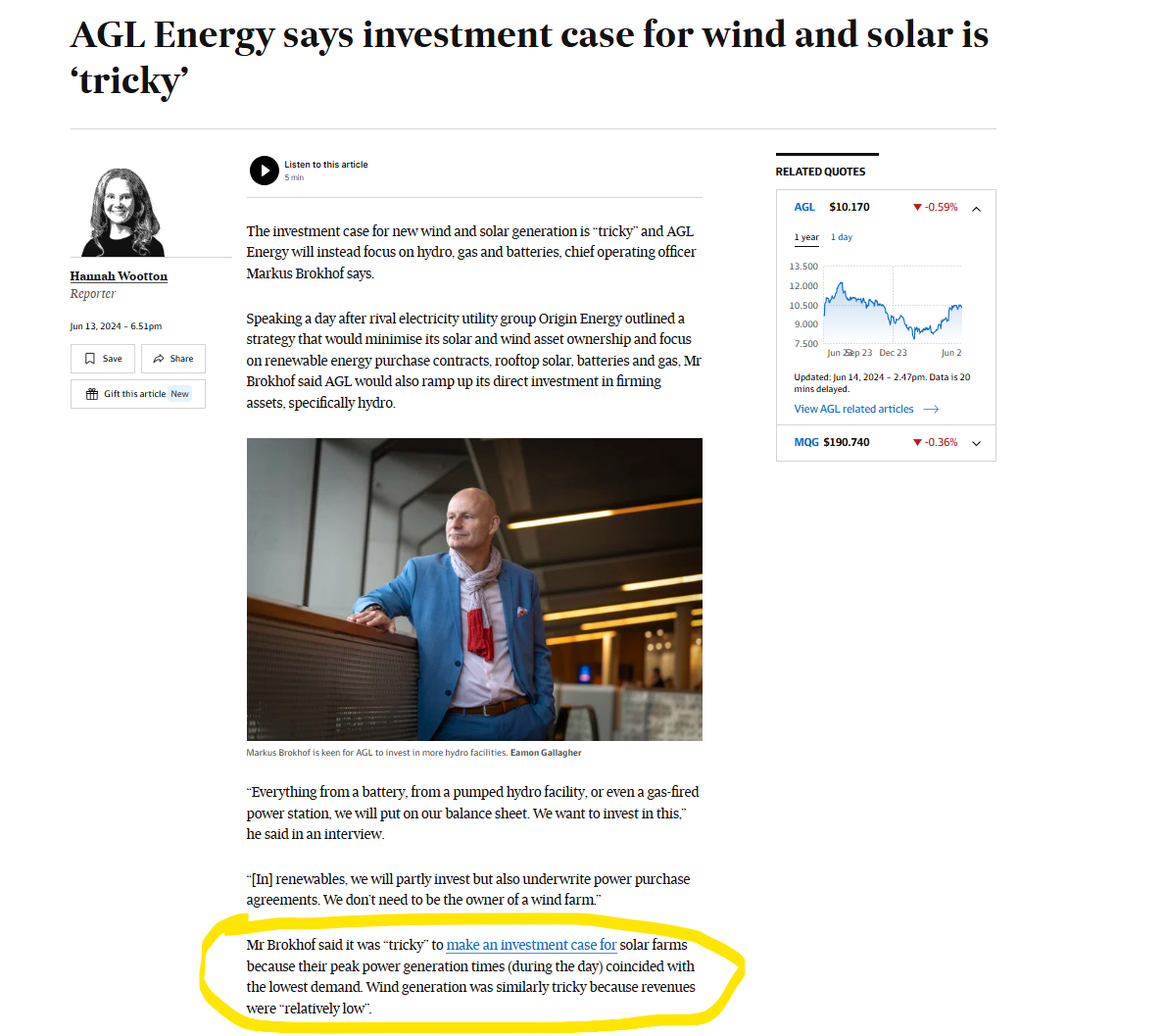Click the MQG ticker symbol
The height and width of the screenshot is (1036, 1166).
pos(806,442)
